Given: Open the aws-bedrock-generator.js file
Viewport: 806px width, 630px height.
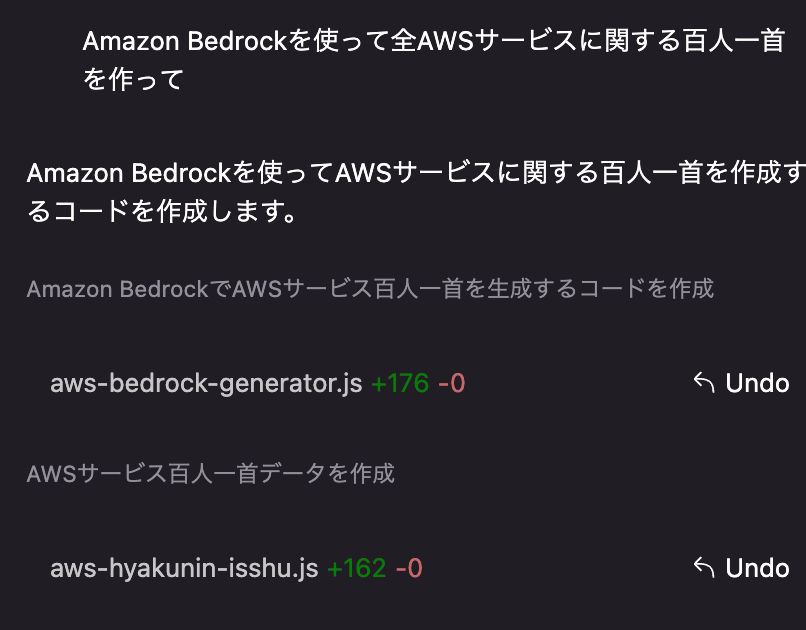Looking at the screenshot, I should pos(206,383).
